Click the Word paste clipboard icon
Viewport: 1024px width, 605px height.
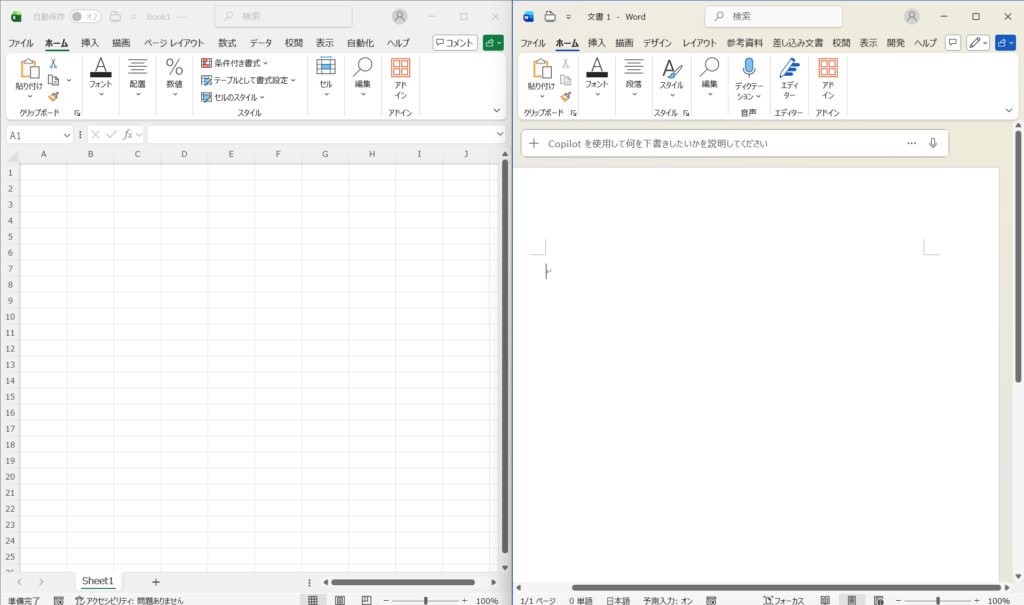pos(542,68)
